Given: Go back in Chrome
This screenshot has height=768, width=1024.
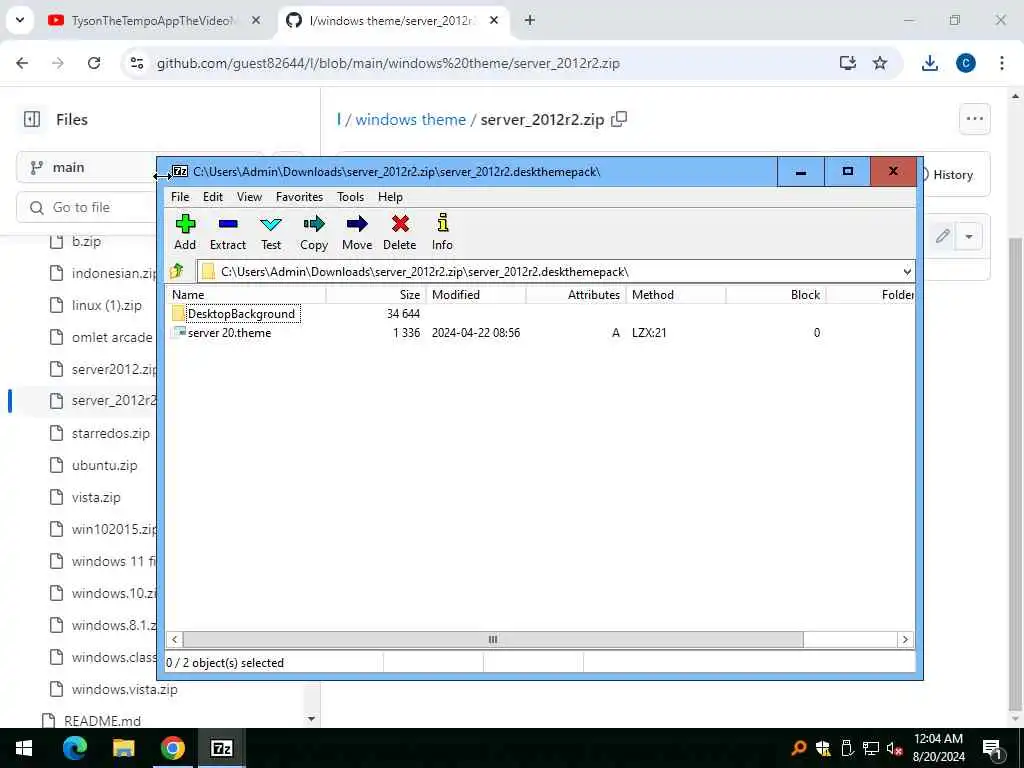Looking at the screenshot, I should [22, 63].
